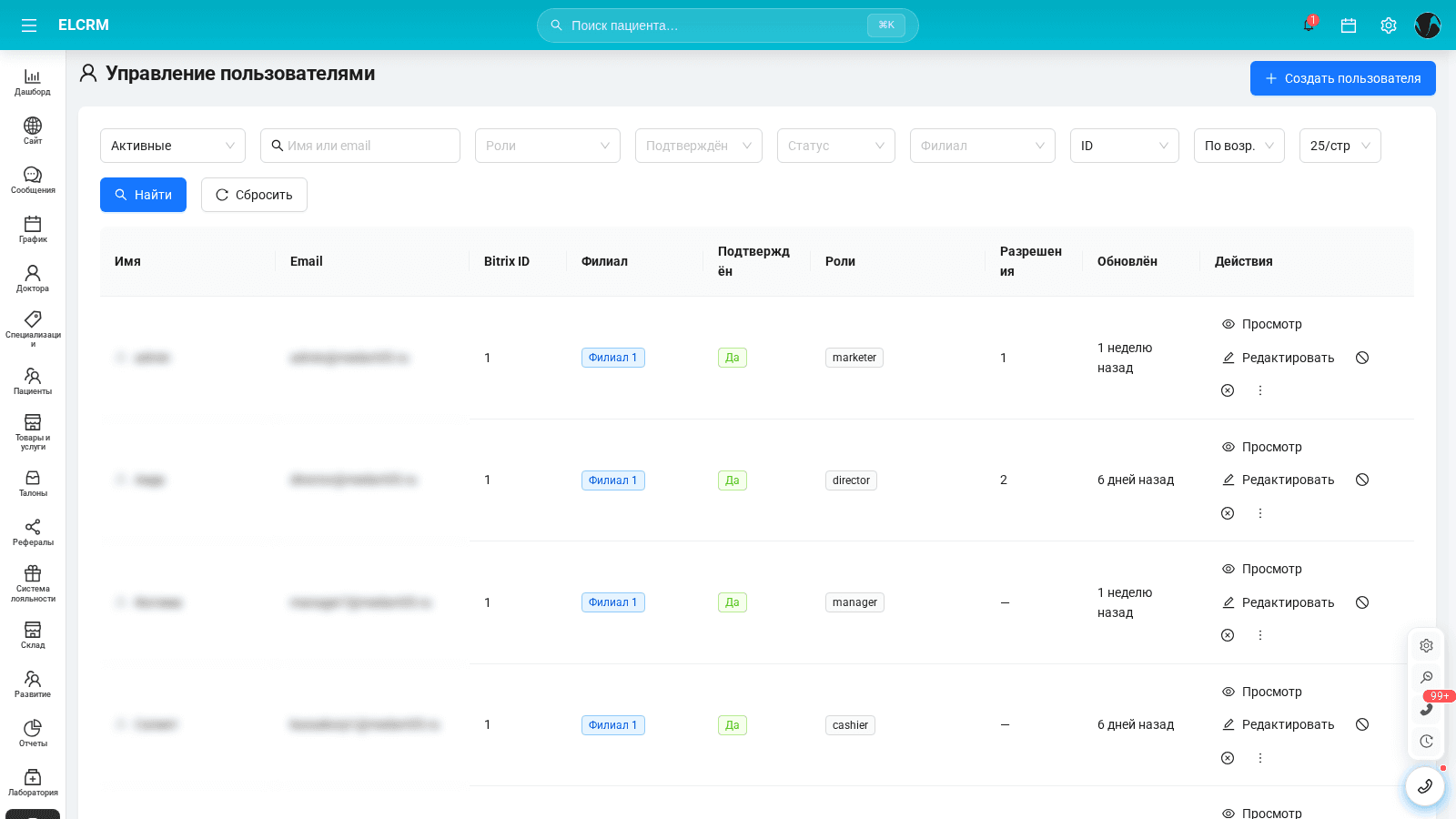This screenshot has height=819, width=1456.
Task: Click Редактировать for manager row
Action: (1278, 602)
